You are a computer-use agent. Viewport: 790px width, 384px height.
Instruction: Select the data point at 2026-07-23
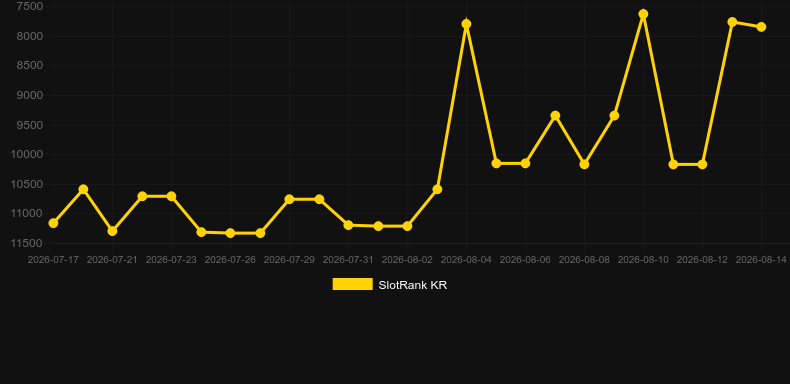[x=171, y=196]
